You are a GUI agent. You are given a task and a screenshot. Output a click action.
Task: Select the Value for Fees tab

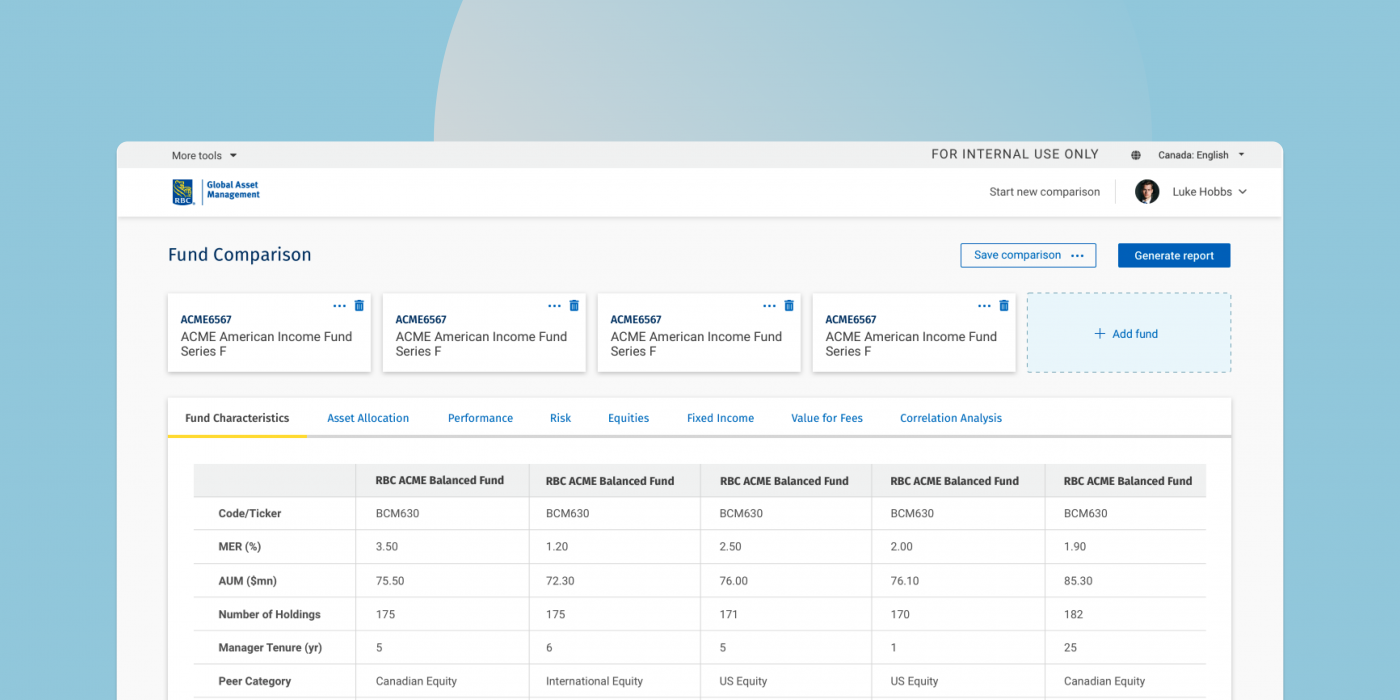[x=826, y=418]
